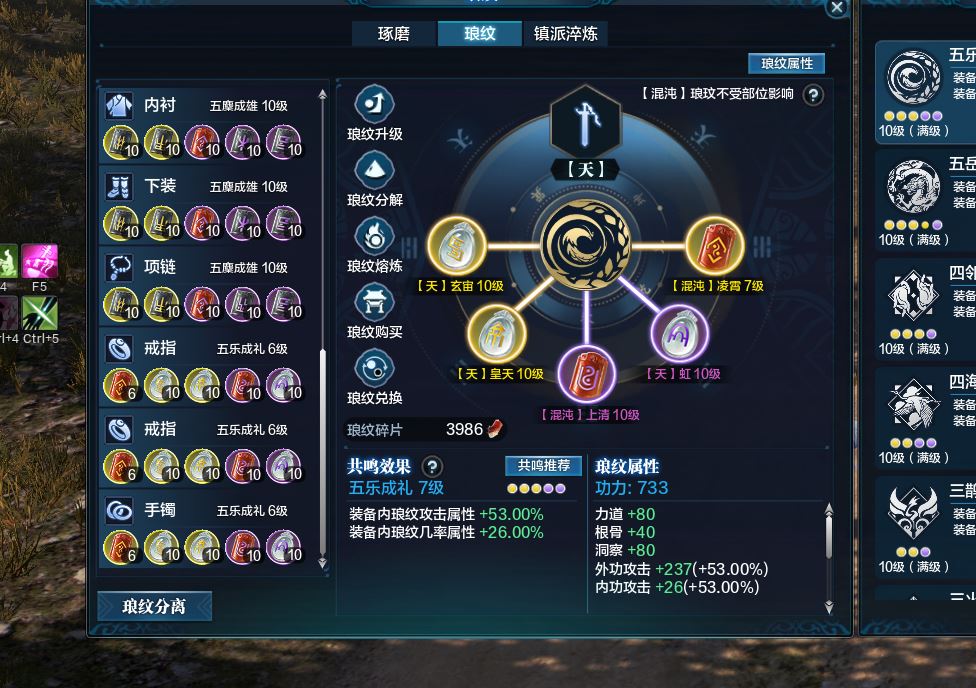
Task: Select the 【混沌】凌霄 7级 red rune
Action: (x=715, y=246)
